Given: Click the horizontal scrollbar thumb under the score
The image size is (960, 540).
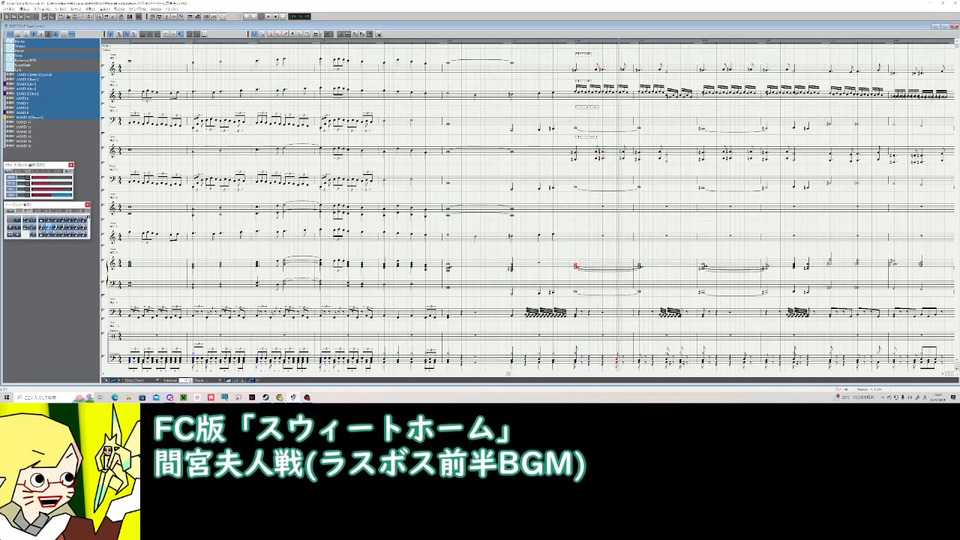Looking at the screenshot, I should click(508, 373).
